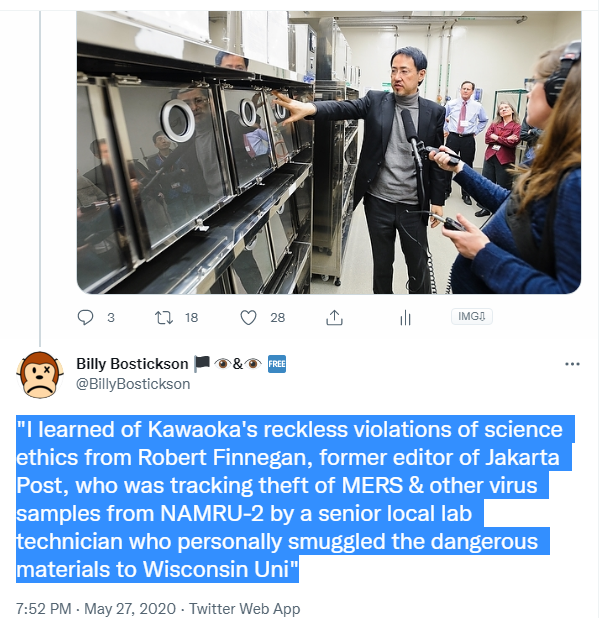The height and width of the screenshot is (618, 603).
Task: Open the three-dot more options menu
Action: (572, 364)
